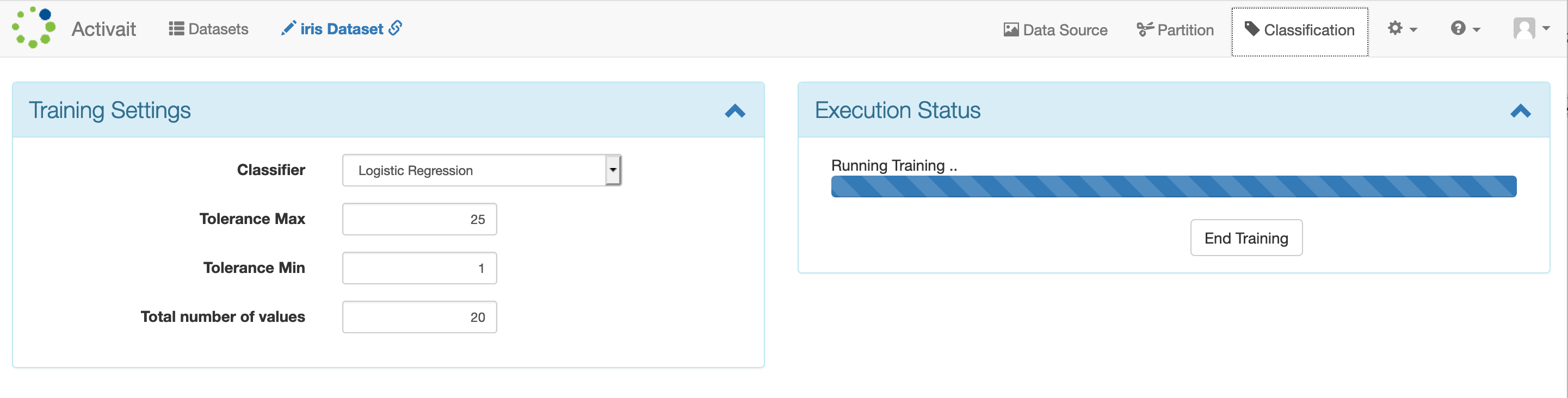1568x398 pixels.
Task: Open the Classifier Logistic Regression dropdown
Action: coord(481,170)
